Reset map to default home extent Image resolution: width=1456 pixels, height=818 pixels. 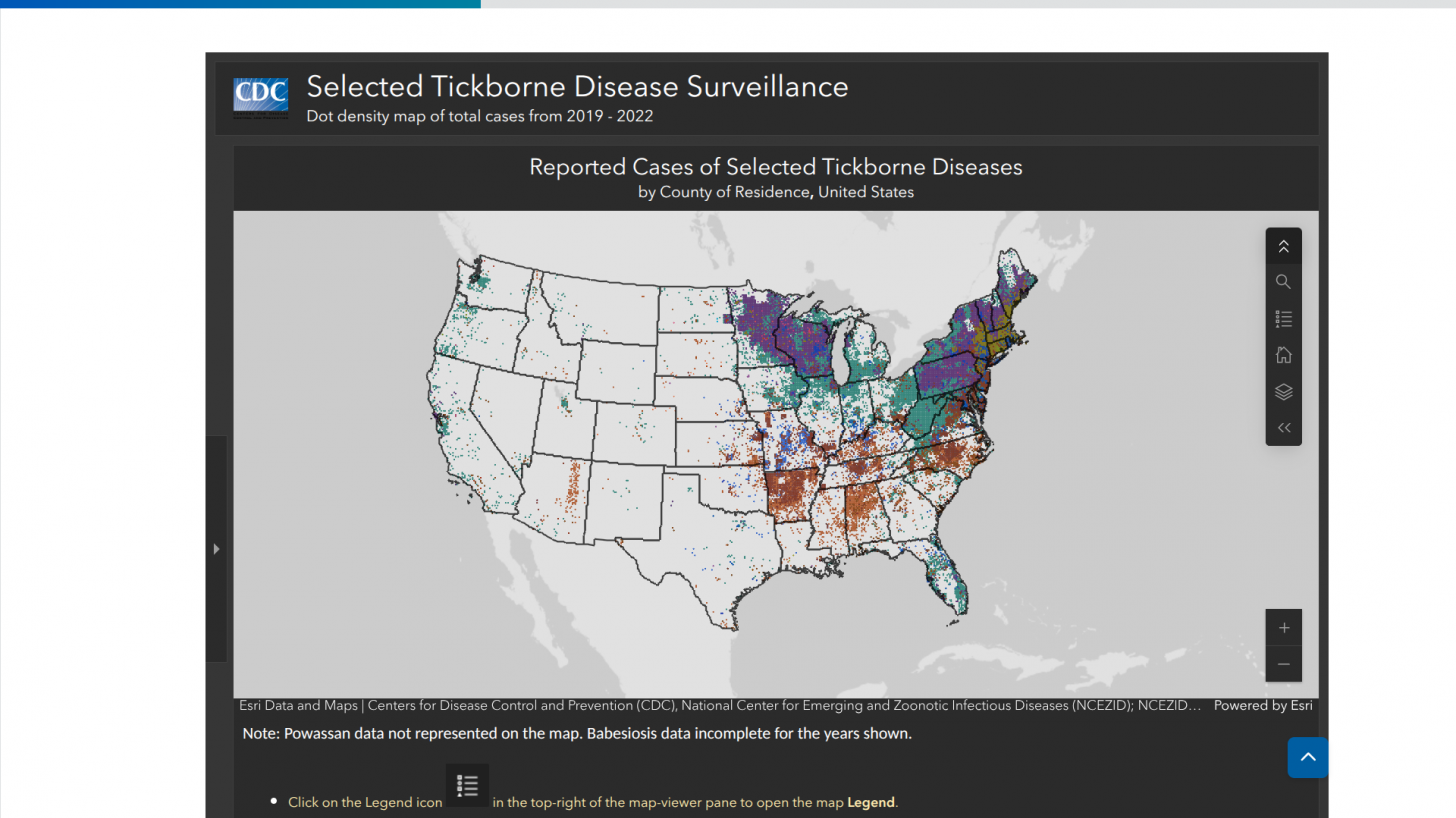[1283, 355]
